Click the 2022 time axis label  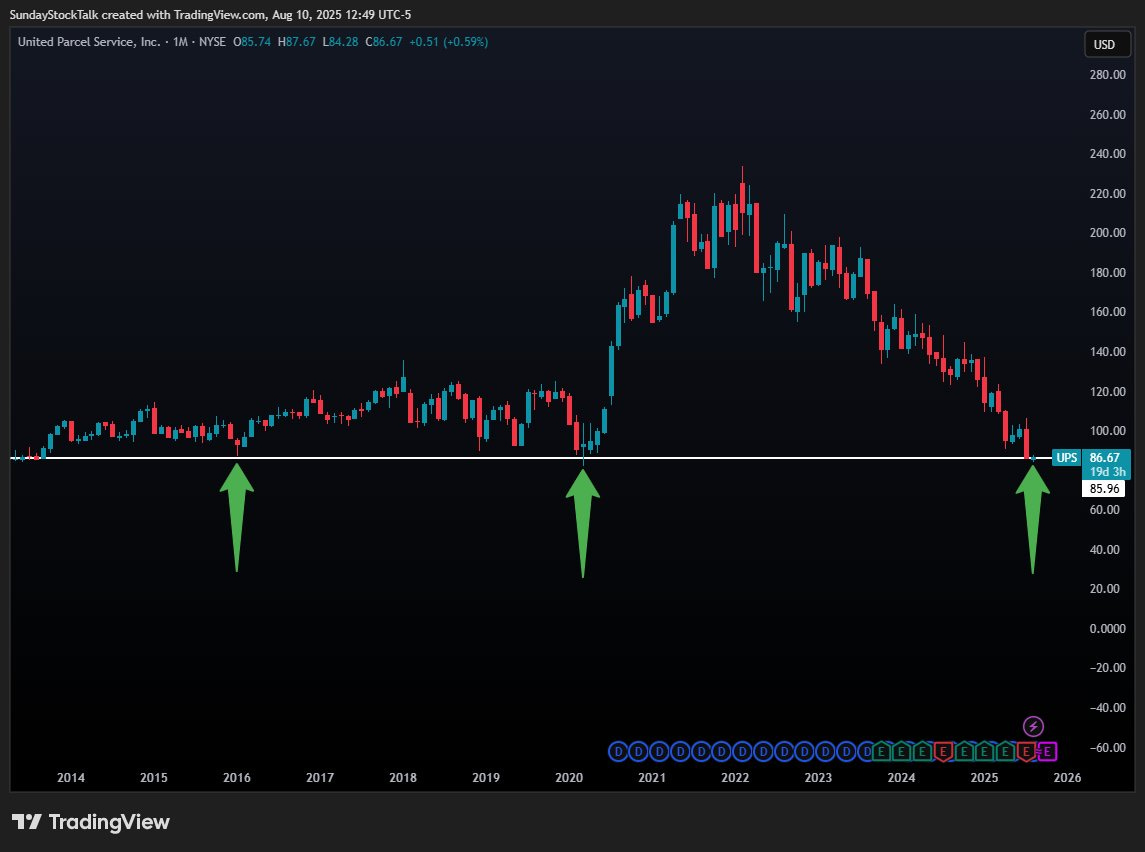[735, 778]
